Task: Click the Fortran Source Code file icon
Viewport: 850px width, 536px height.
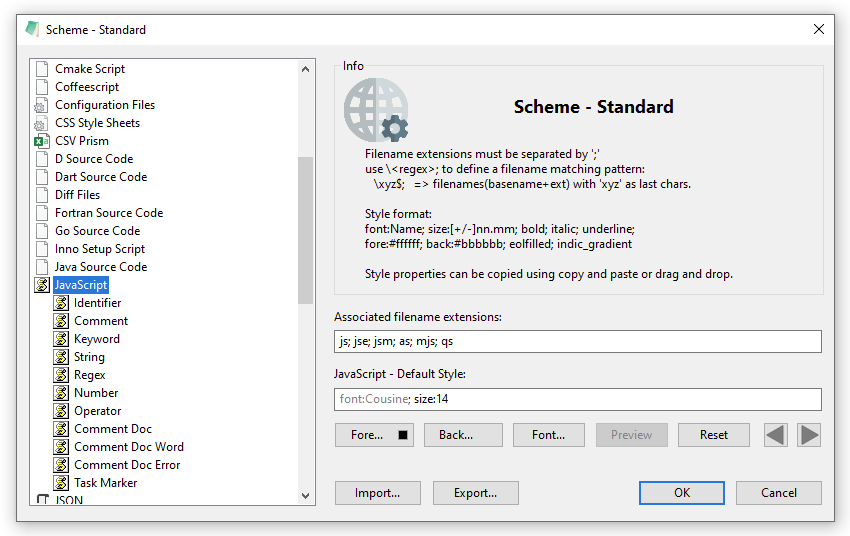Action: click(x=42, y=213)
